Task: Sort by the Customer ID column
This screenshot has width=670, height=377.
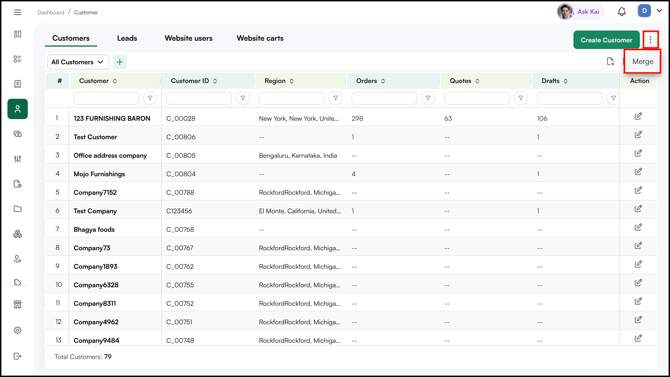Action: tap(215, 81)
